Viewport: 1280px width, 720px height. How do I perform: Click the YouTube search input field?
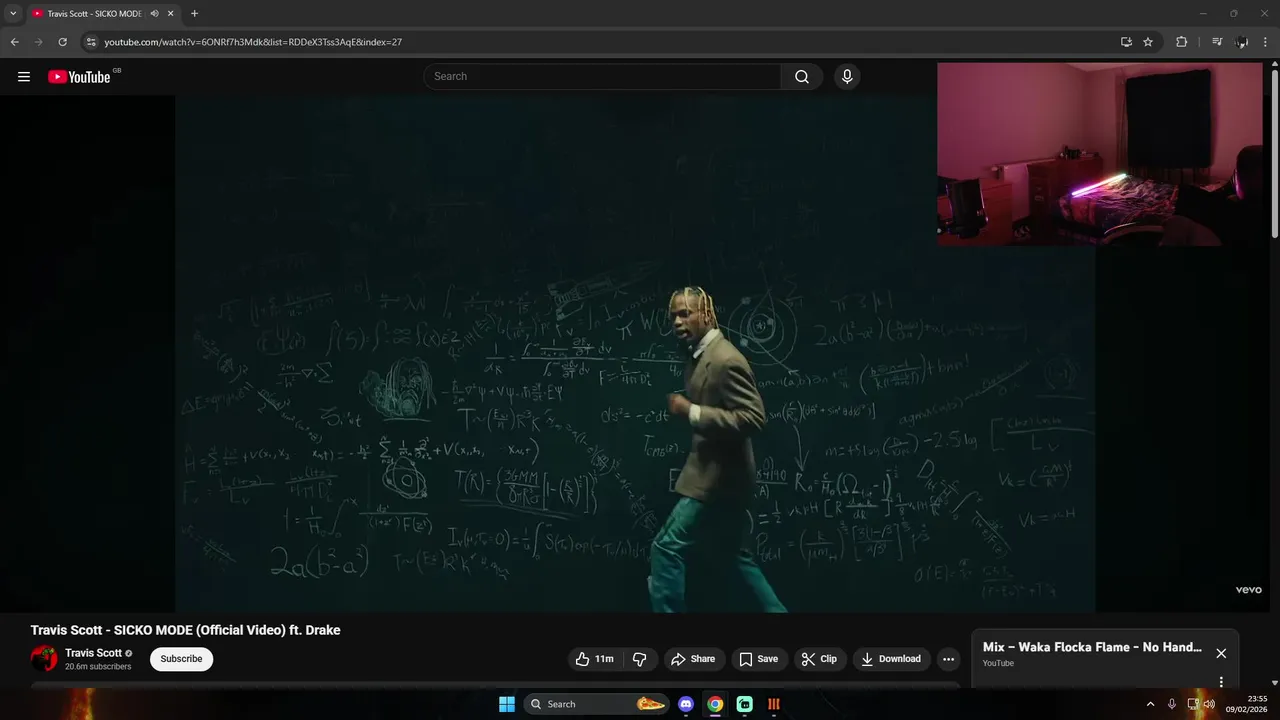pyautogui.click(x=602, y=77)
